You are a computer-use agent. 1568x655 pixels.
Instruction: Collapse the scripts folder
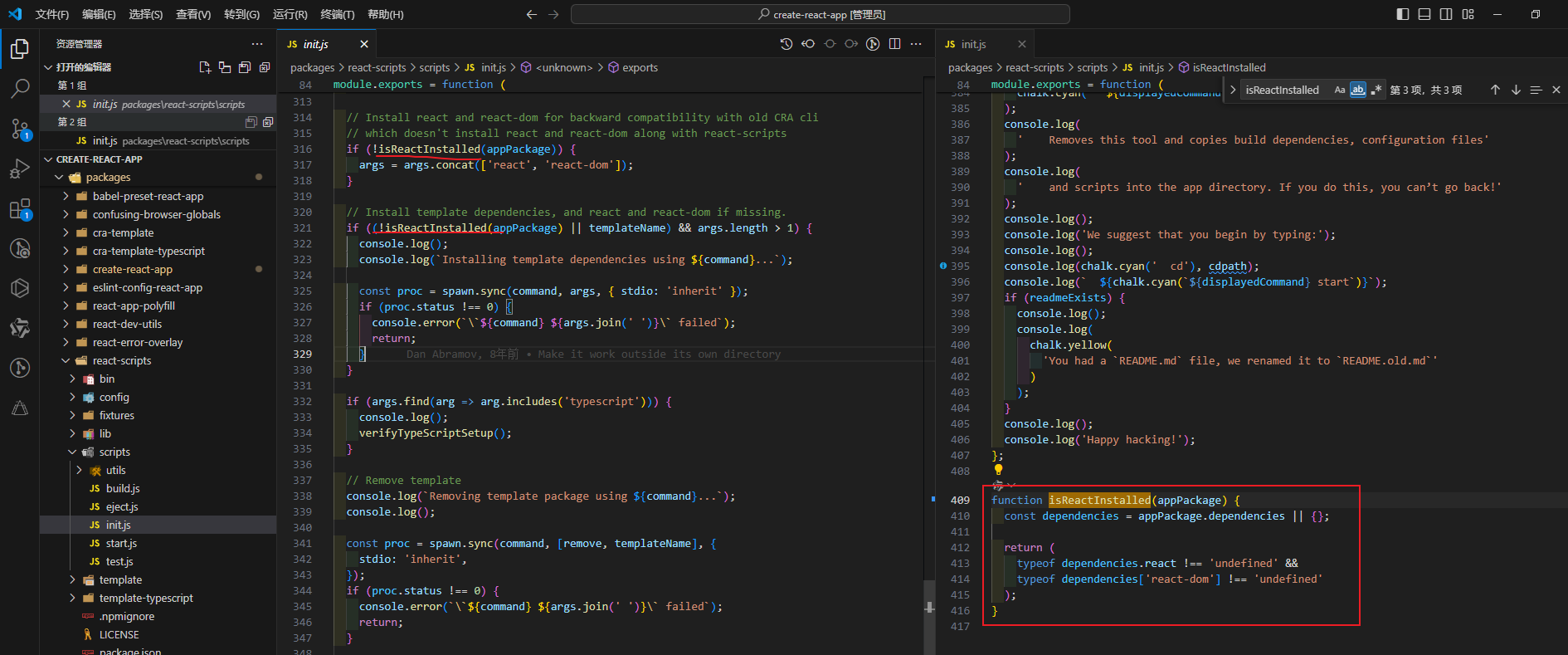pyautogui.click(x=73, y=452)
